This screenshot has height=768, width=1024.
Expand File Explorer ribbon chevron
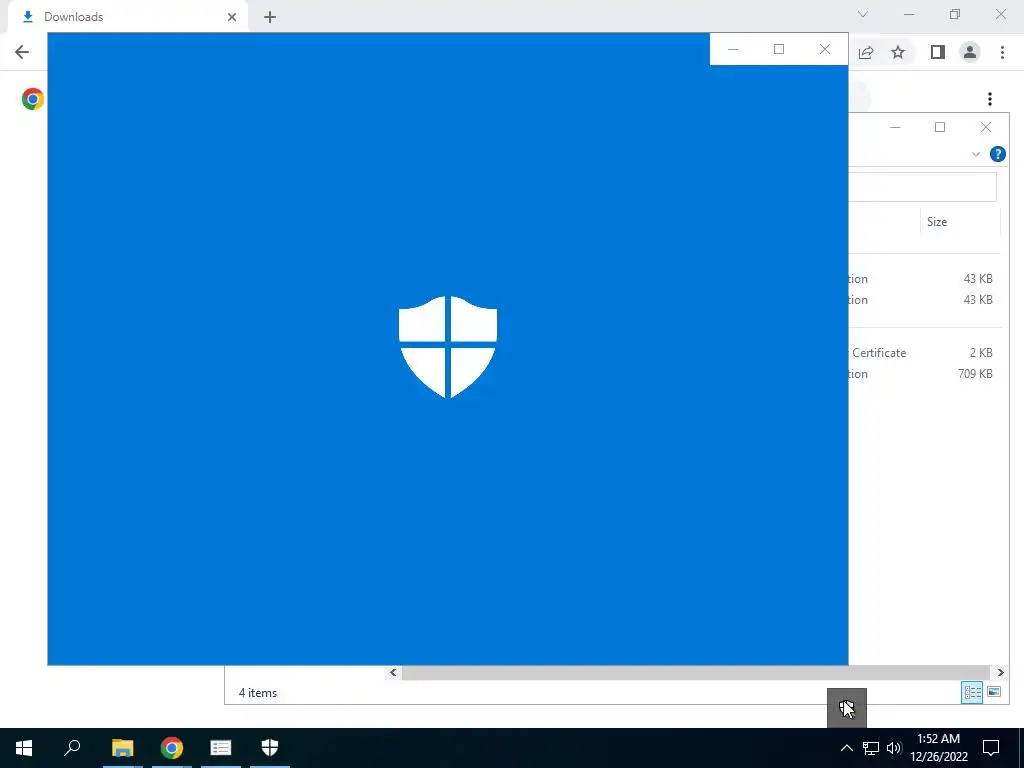tap(976, 154)
